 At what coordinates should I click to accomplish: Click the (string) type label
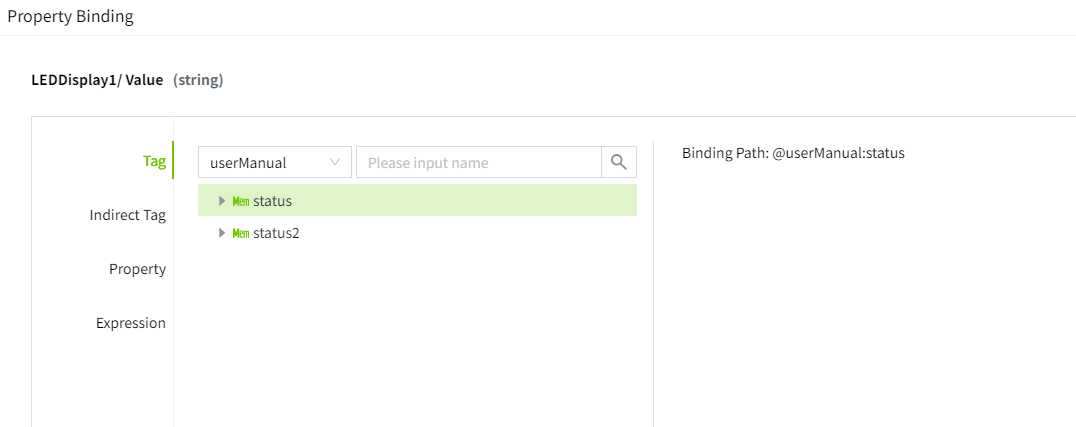tap(198, 80)
